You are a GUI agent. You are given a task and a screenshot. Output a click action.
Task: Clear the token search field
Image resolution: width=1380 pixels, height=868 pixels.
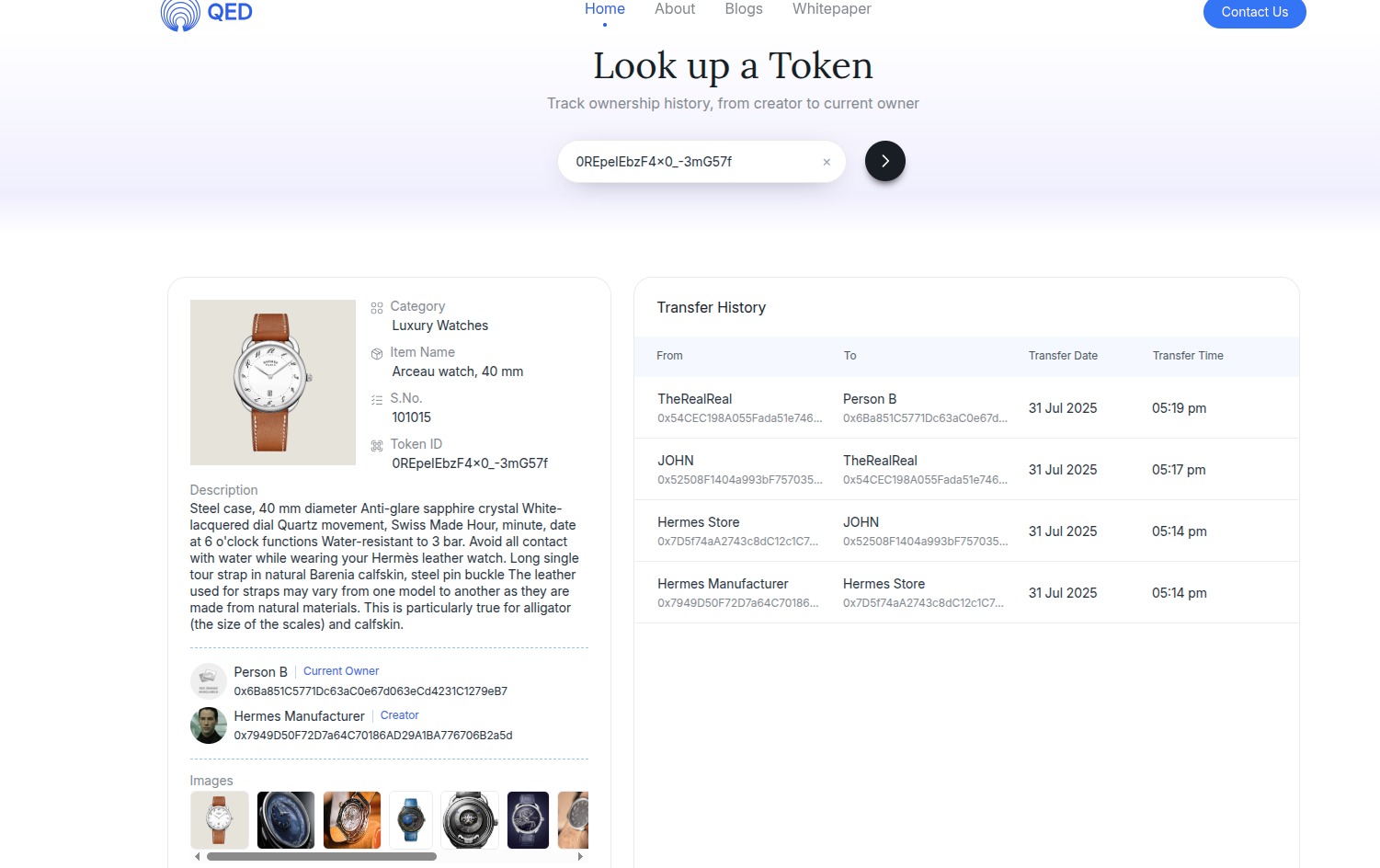click(827, 162)
